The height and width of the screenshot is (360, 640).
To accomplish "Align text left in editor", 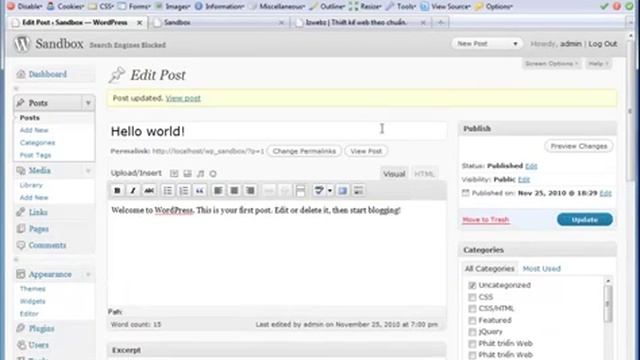I will (x=218, y=191).
